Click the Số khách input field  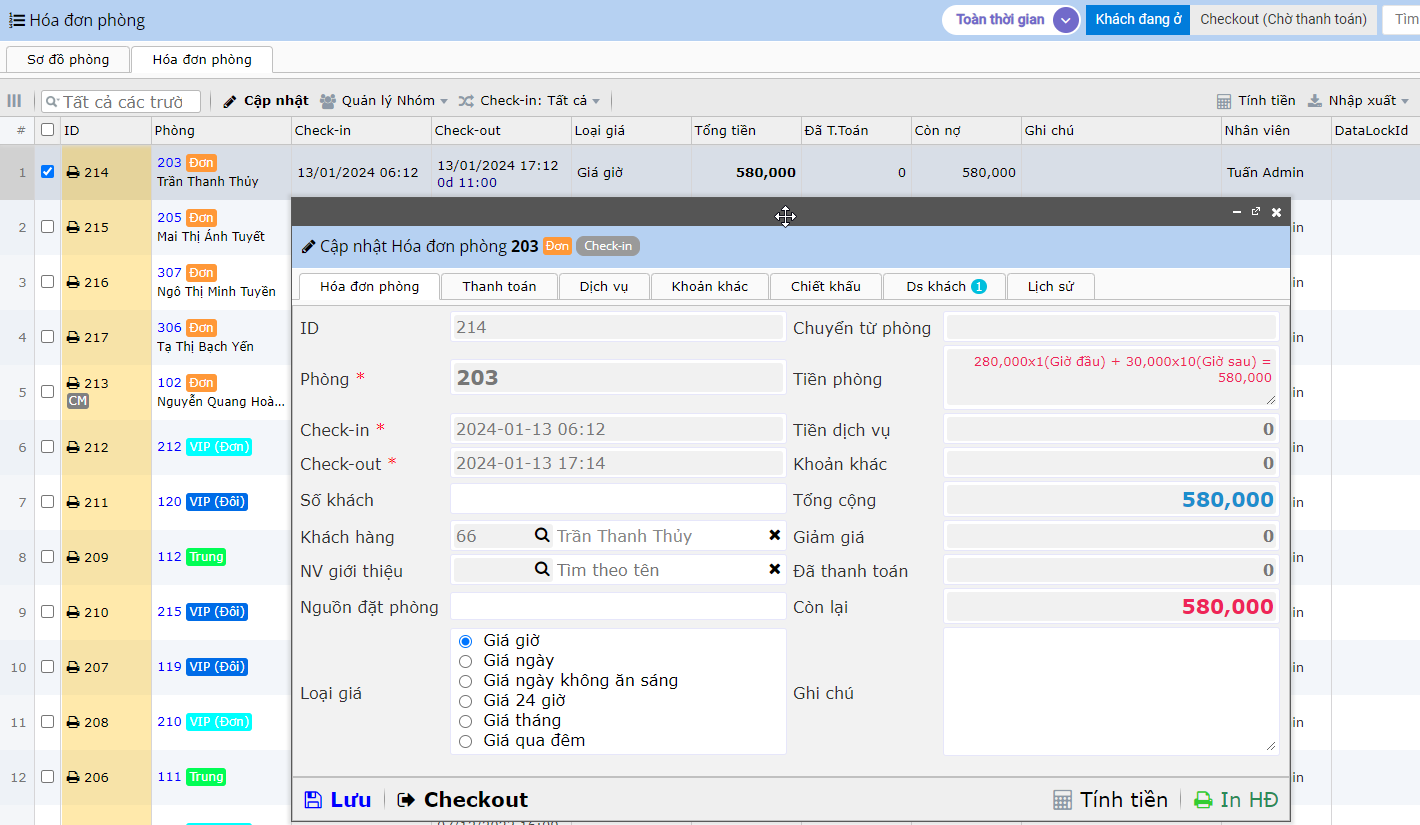618,500
